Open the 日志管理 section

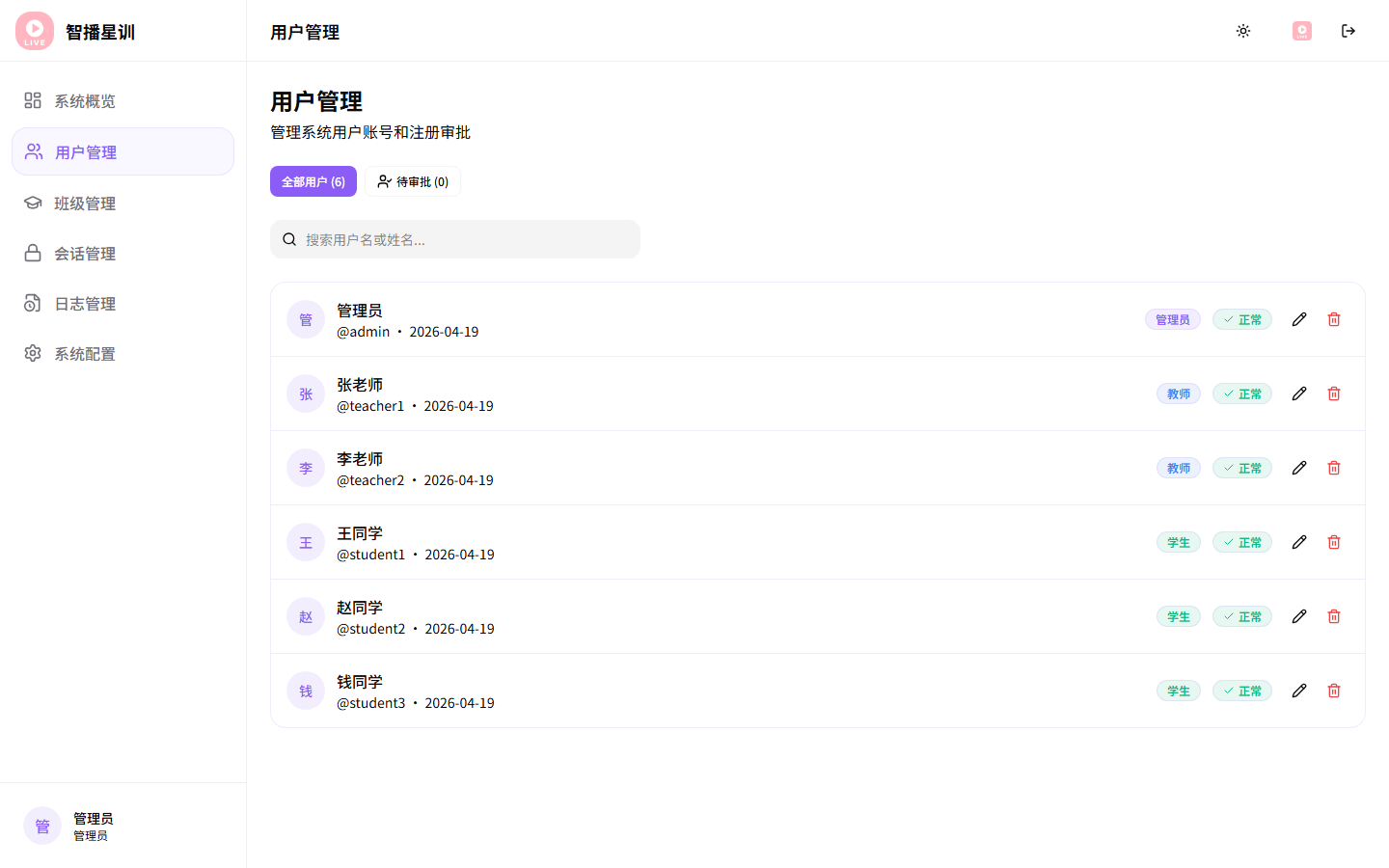pos(85,303)
